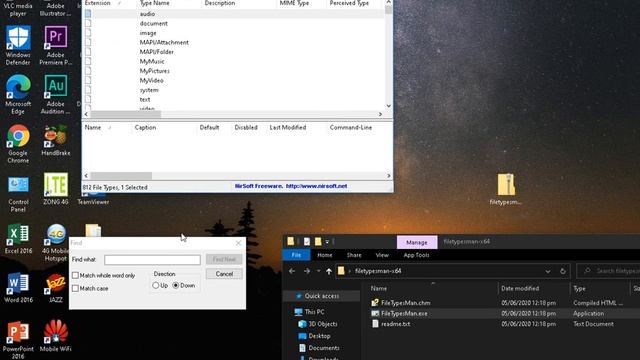Launch Adobe Audition desktop icon
The width and height of the screenshot is (640, 360).
tap(56, 94)
